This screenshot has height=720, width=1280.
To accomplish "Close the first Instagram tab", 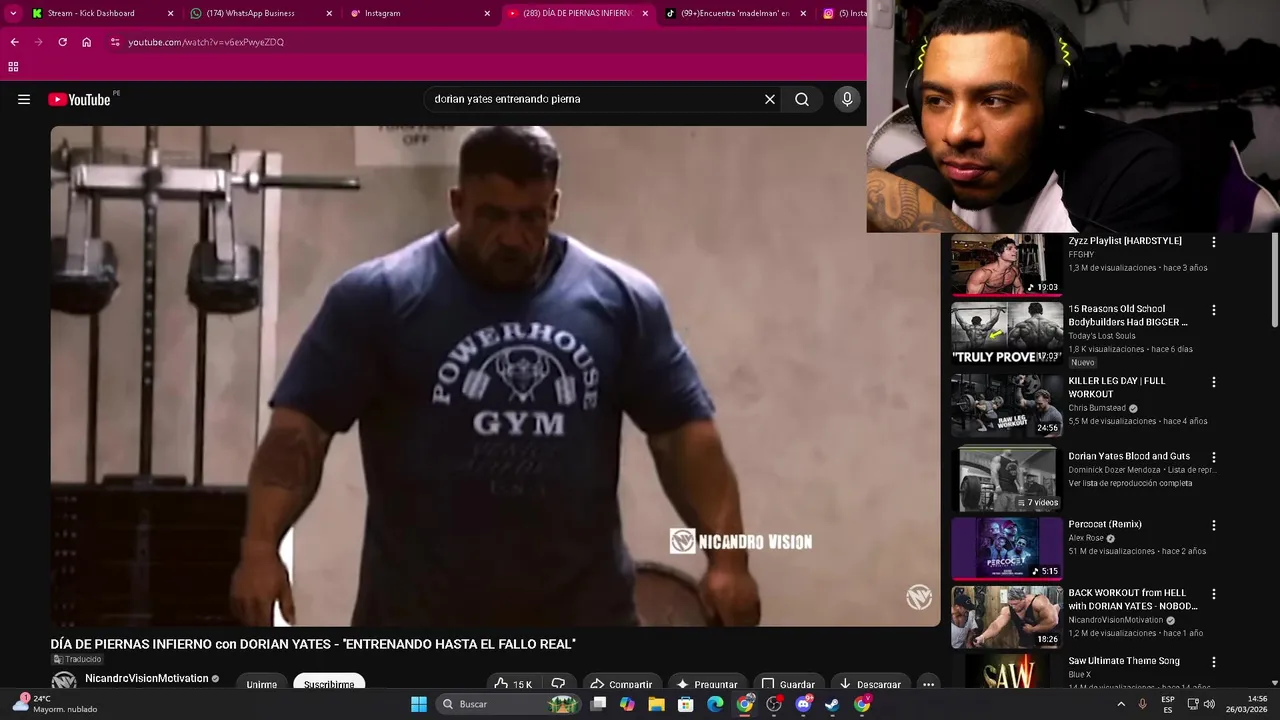I will point(487,13).
